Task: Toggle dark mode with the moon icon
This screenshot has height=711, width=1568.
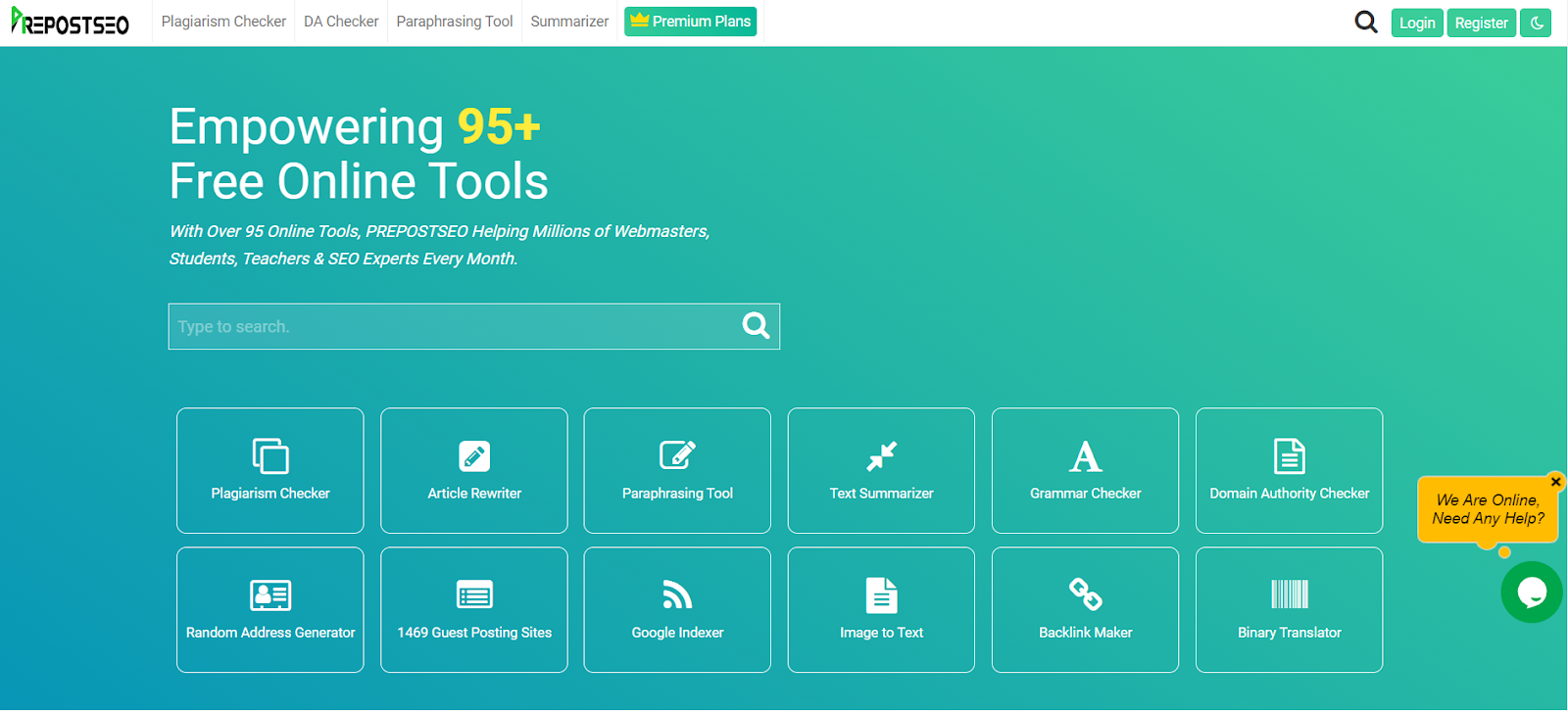Action: pyautogui.click(x=1536, y=23)
